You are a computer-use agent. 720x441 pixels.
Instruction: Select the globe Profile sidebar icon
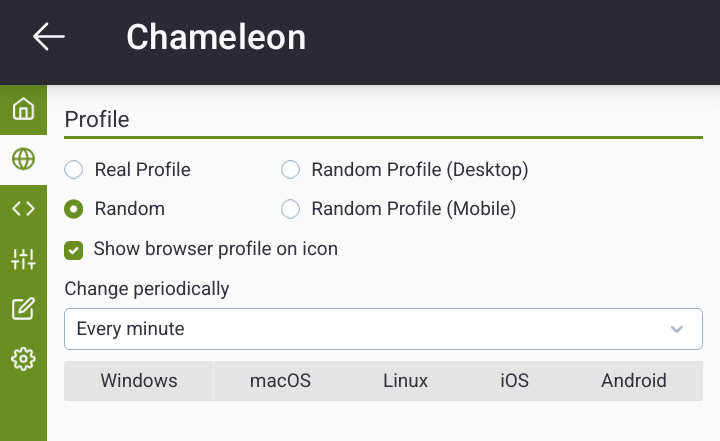pyautogui.click(x=23, y=158)
